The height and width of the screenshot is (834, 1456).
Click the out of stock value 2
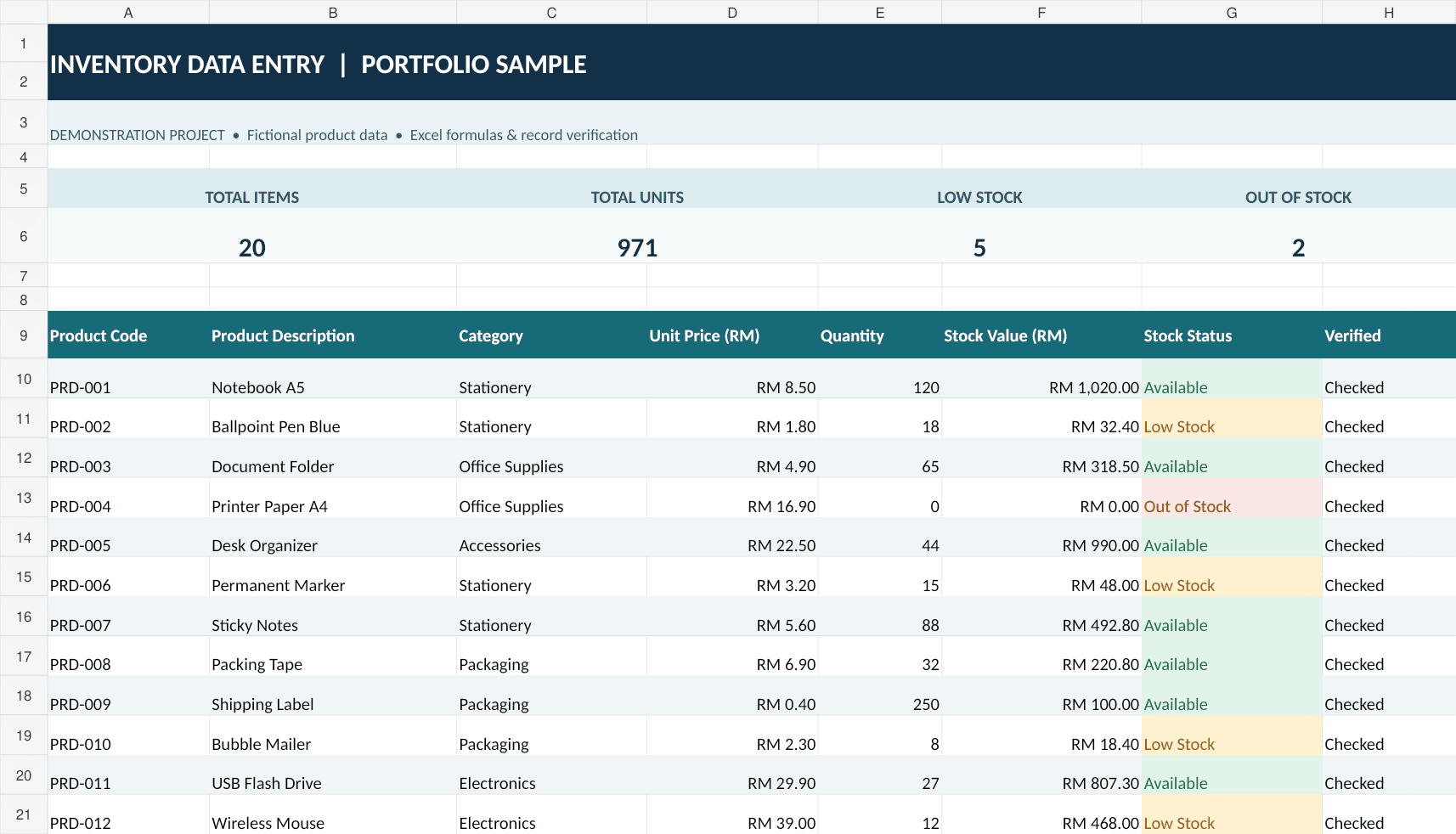click(x=1298, y=248)
